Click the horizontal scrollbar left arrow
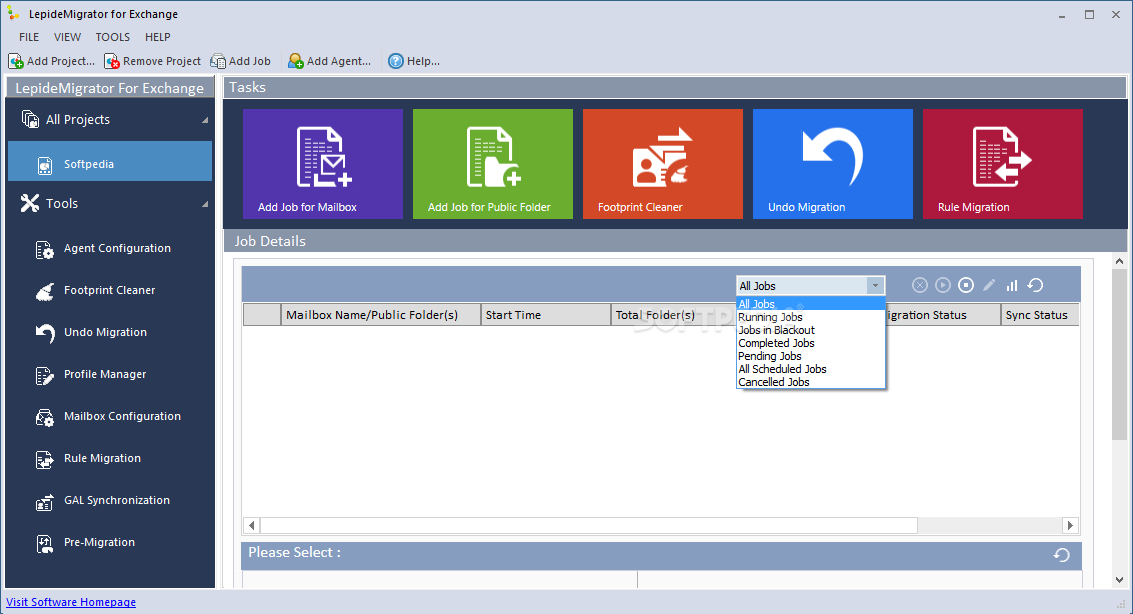1133x614 pixels. pyautogui.click(x=251, y=525)
